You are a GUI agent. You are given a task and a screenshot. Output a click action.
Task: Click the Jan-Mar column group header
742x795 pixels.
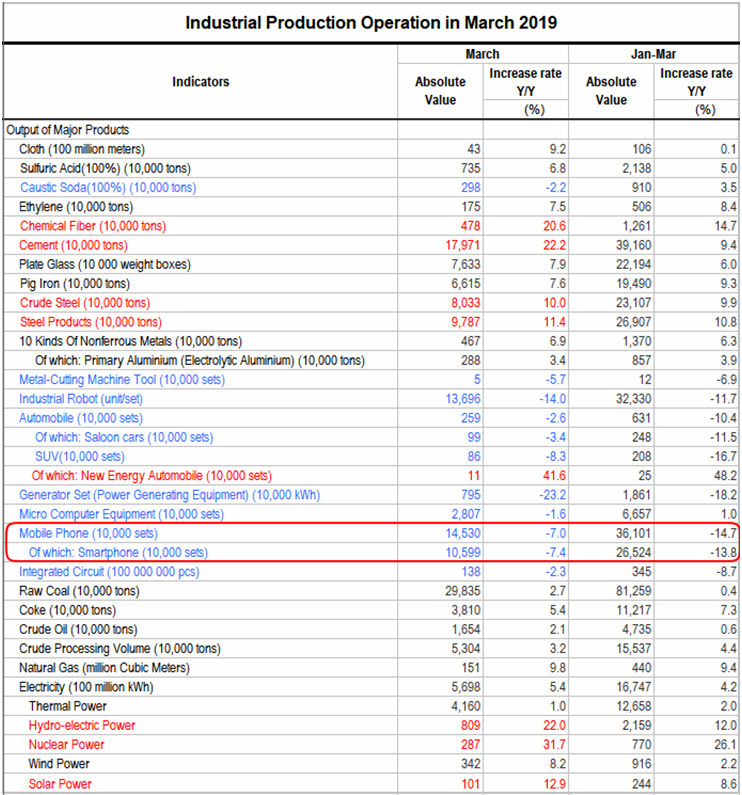[x=654, y=54]
